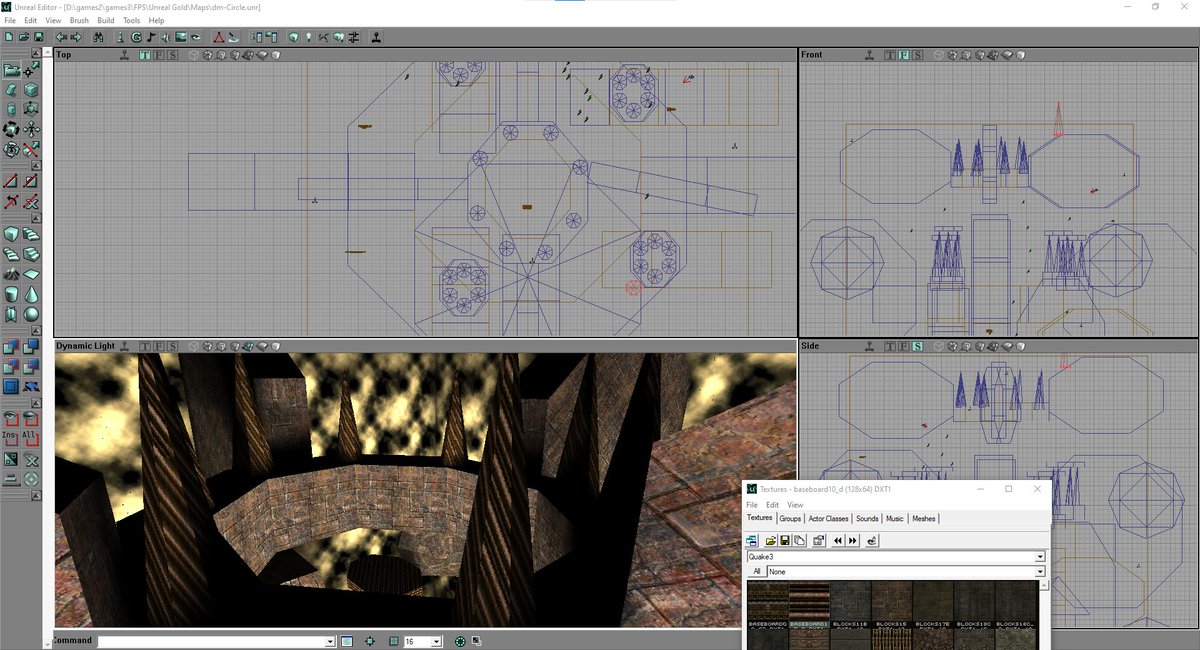Build a Sheet brush from toolbox
Screen dimensions: 1200x650
click(32, 273)
